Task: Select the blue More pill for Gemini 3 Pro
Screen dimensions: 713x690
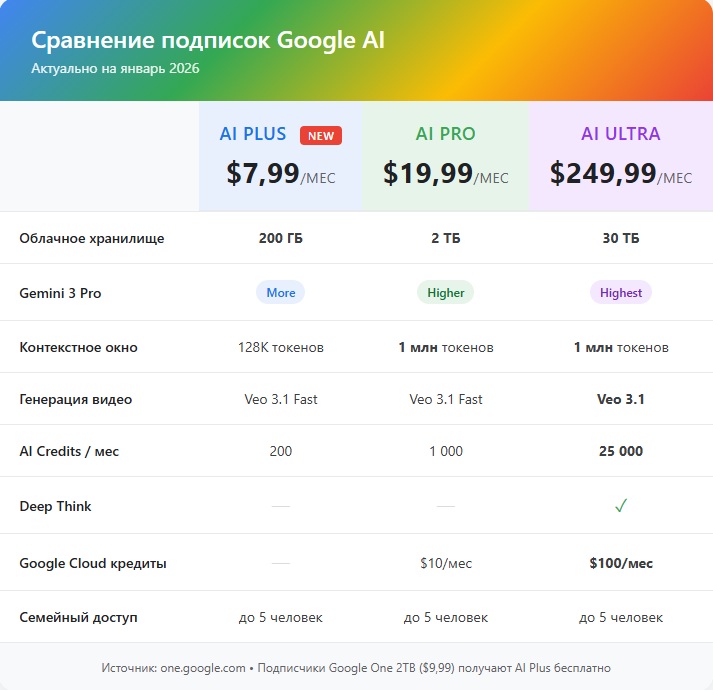Action: click(x=281, y=293)
